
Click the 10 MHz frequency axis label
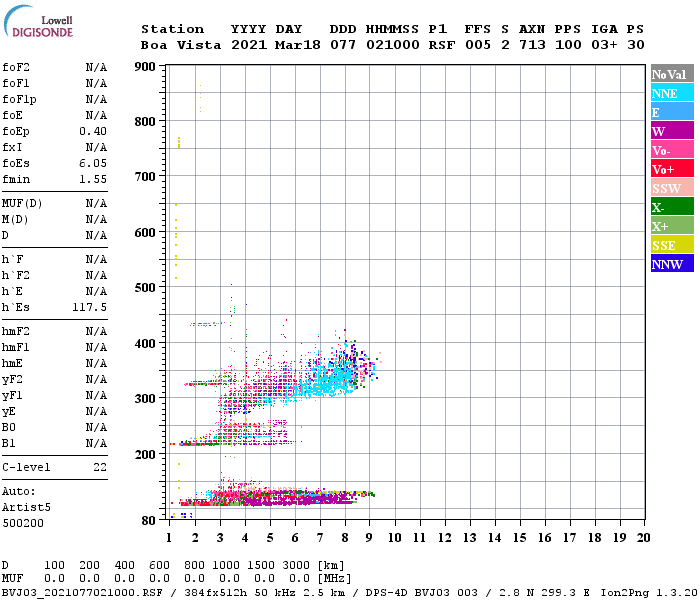(x=395, y=538)
